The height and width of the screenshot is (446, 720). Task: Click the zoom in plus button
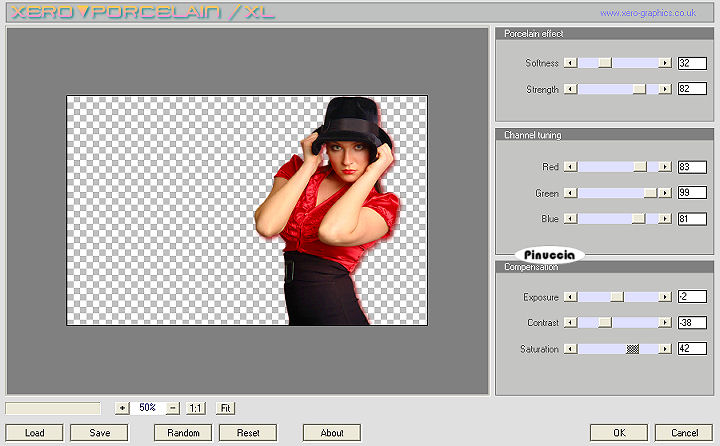pyautogui.click(x=122, y=408)
